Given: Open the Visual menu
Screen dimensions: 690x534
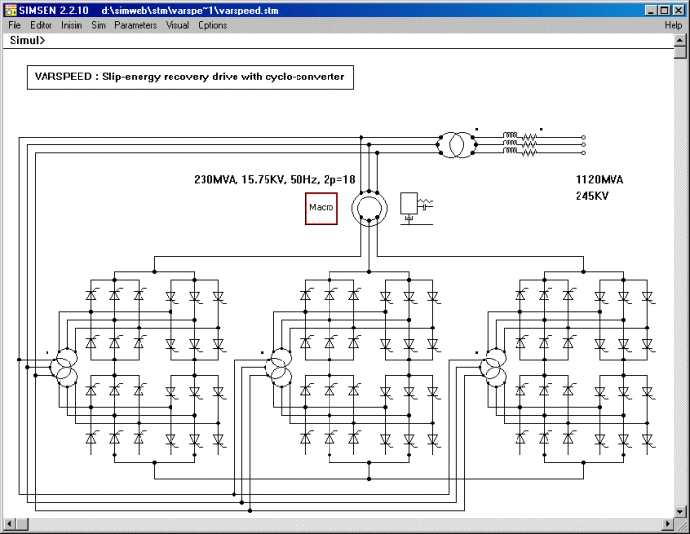Looking at the screenshot, I should pos(177,25).
